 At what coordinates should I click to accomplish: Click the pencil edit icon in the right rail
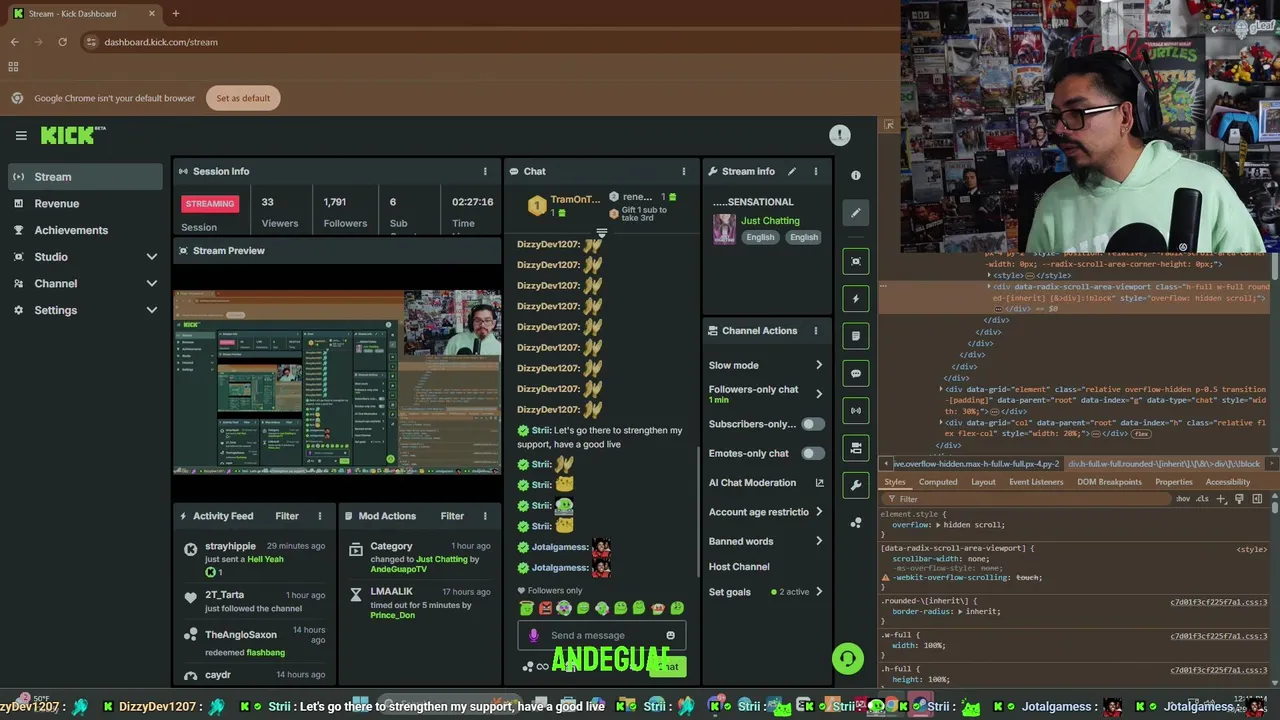point(856,212)
